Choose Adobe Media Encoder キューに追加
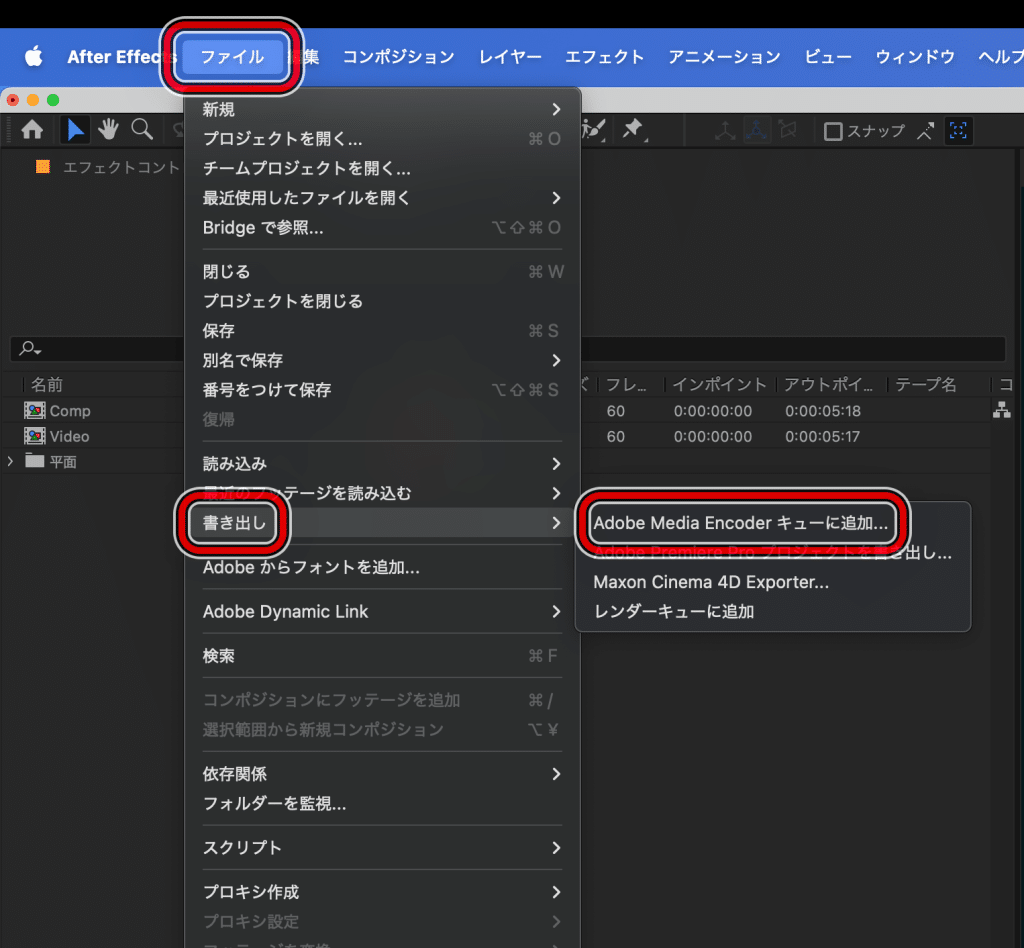 pos(740,523)
